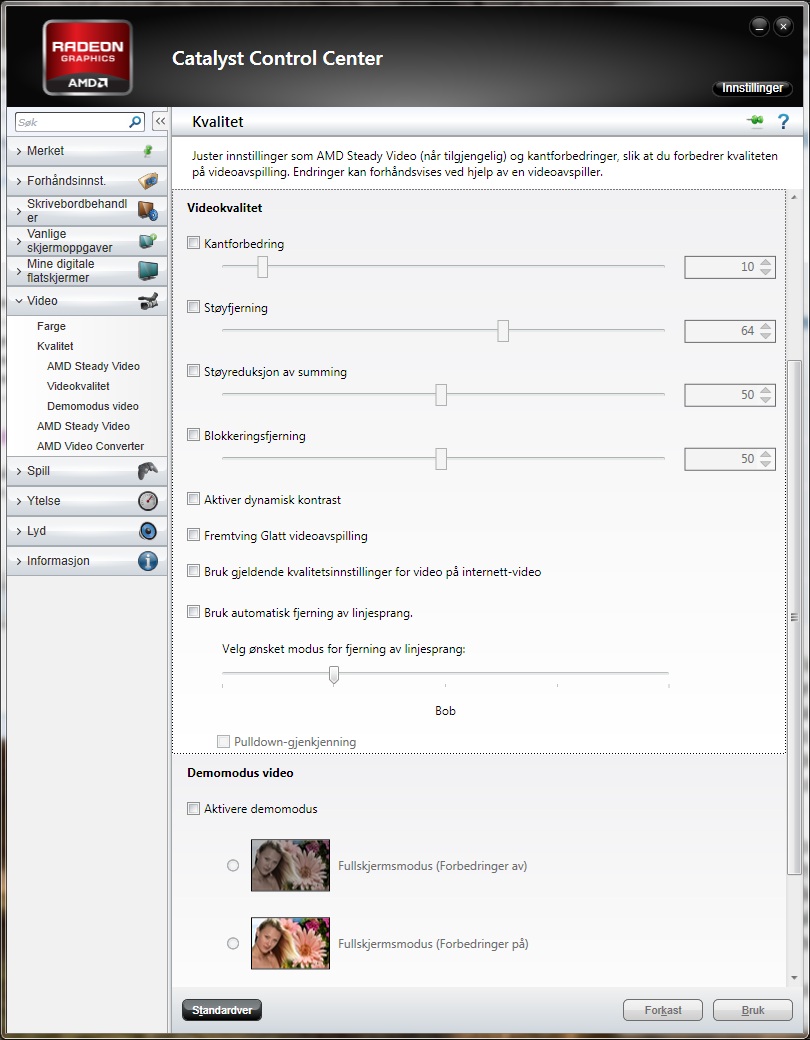Image resolution: width=810 pixels, height=1040 pixels.
Task: Open the Innstillinger menu button
Action: 752,88
